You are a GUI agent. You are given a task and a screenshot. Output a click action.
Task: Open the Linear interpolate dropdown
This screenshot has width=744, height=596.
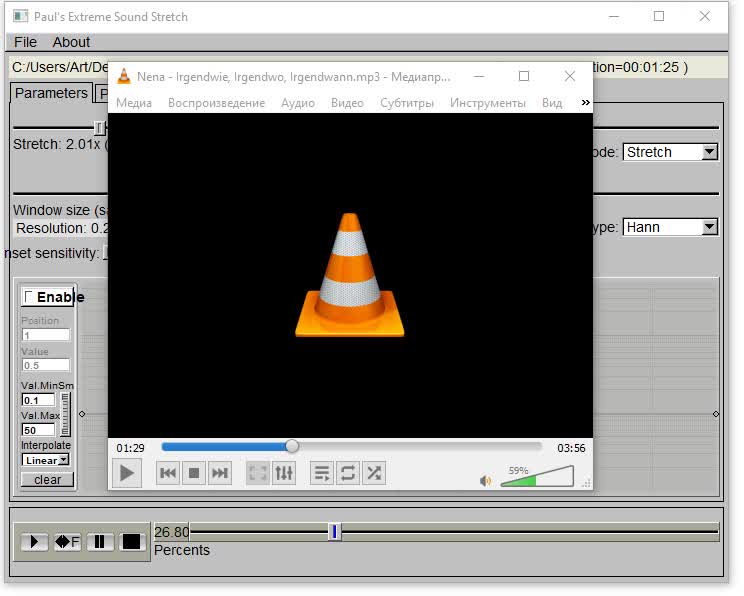(45, 460)
